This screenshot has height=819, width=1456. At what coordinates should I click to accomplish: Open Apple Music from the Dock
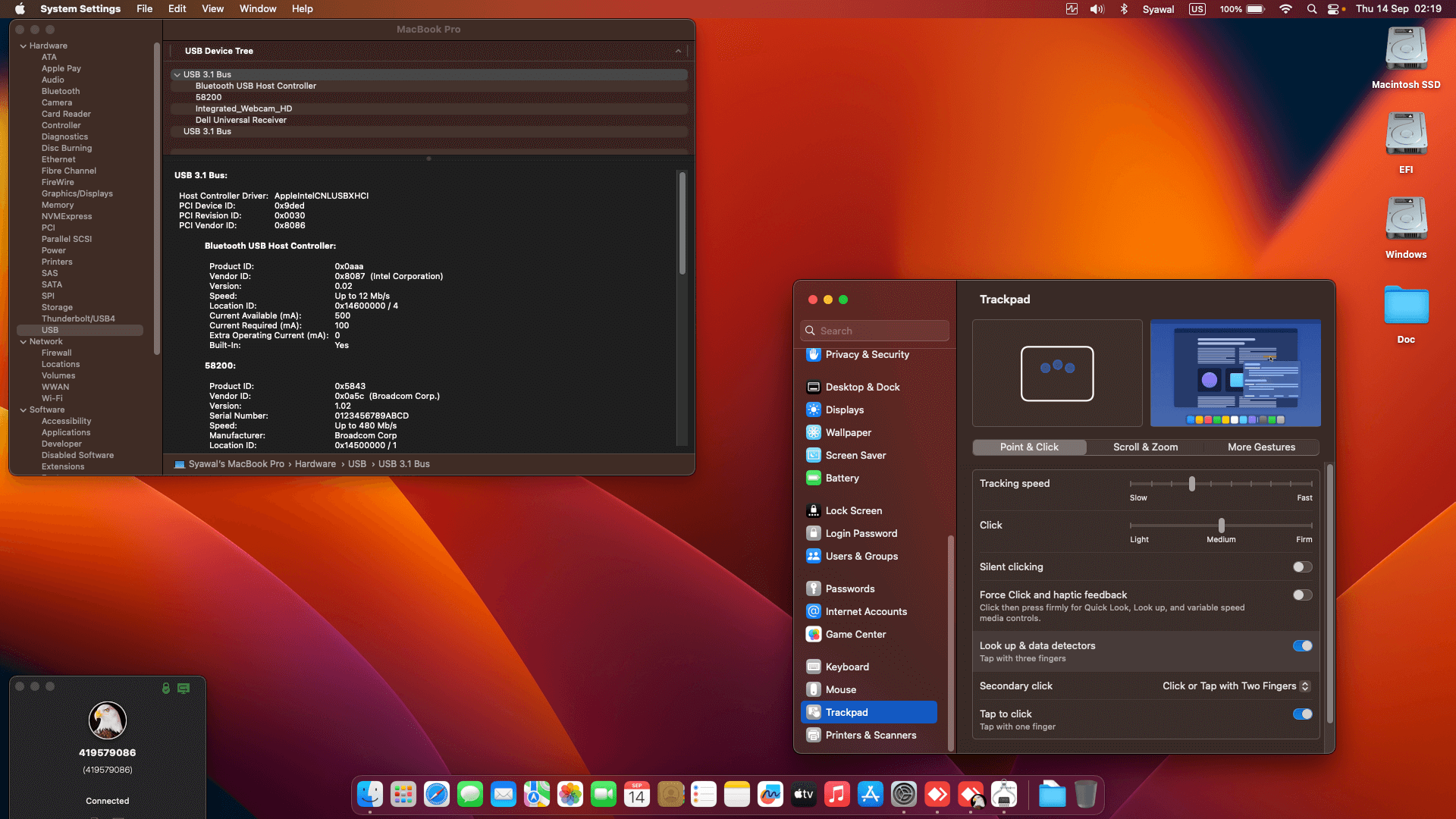(x=836, y=794)
